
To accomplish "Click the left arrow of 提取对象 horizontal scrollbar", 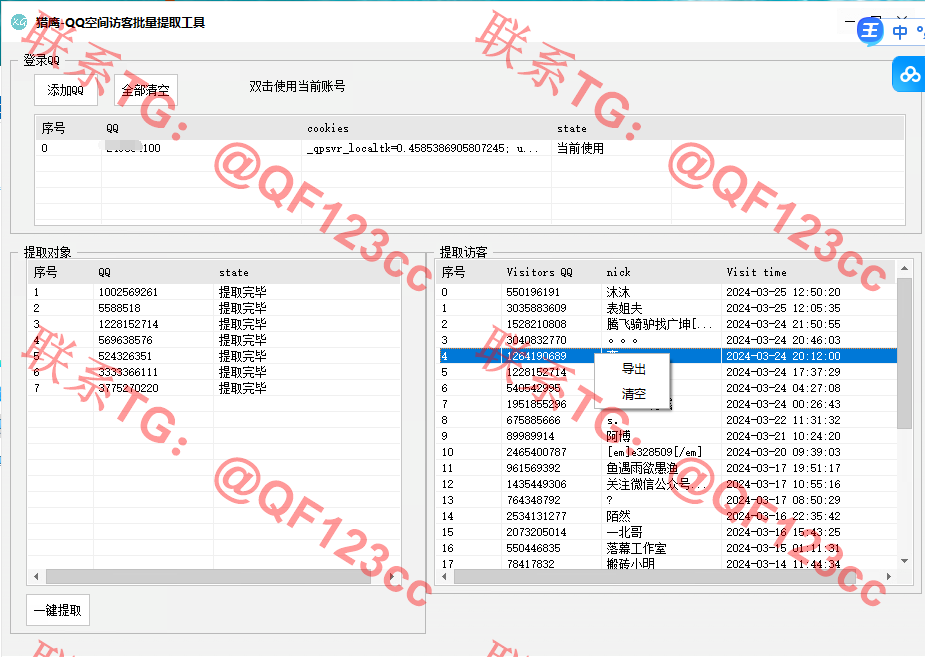I will pos(36,576).
